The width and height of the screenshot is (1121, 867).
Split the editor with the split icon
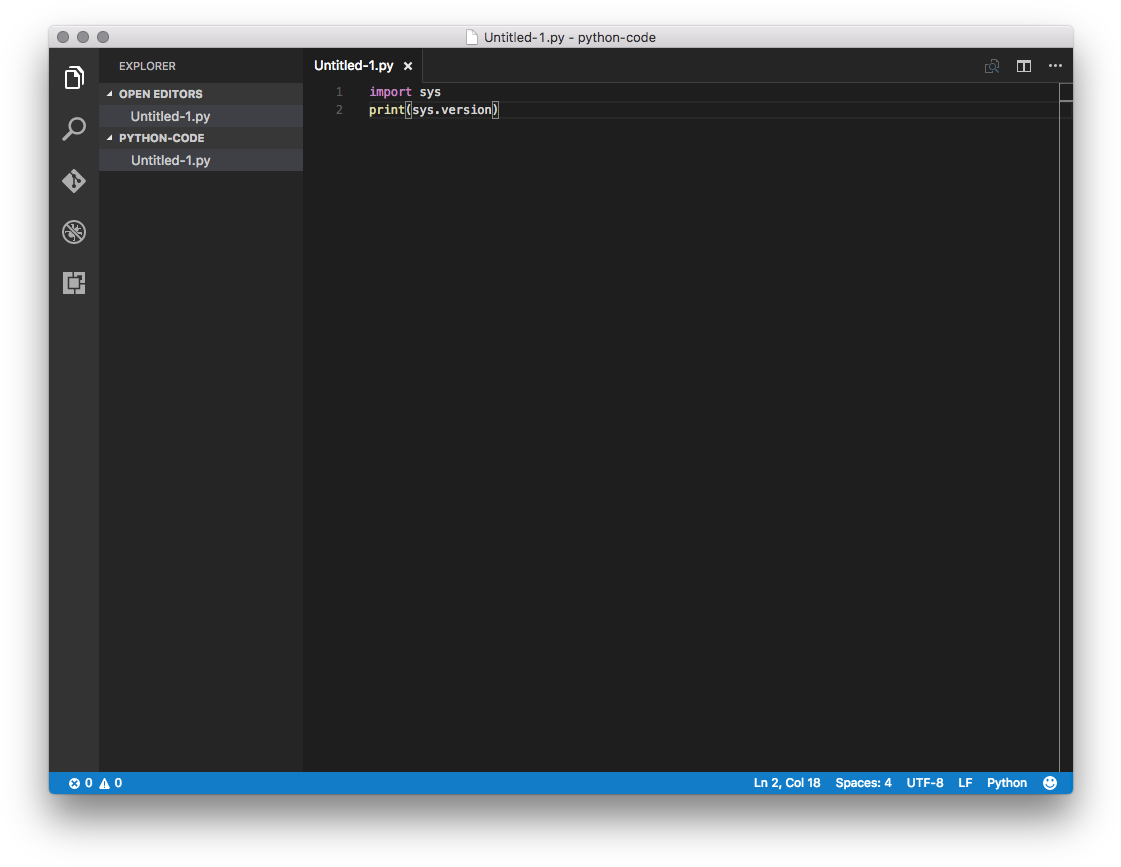(1024, 66)
